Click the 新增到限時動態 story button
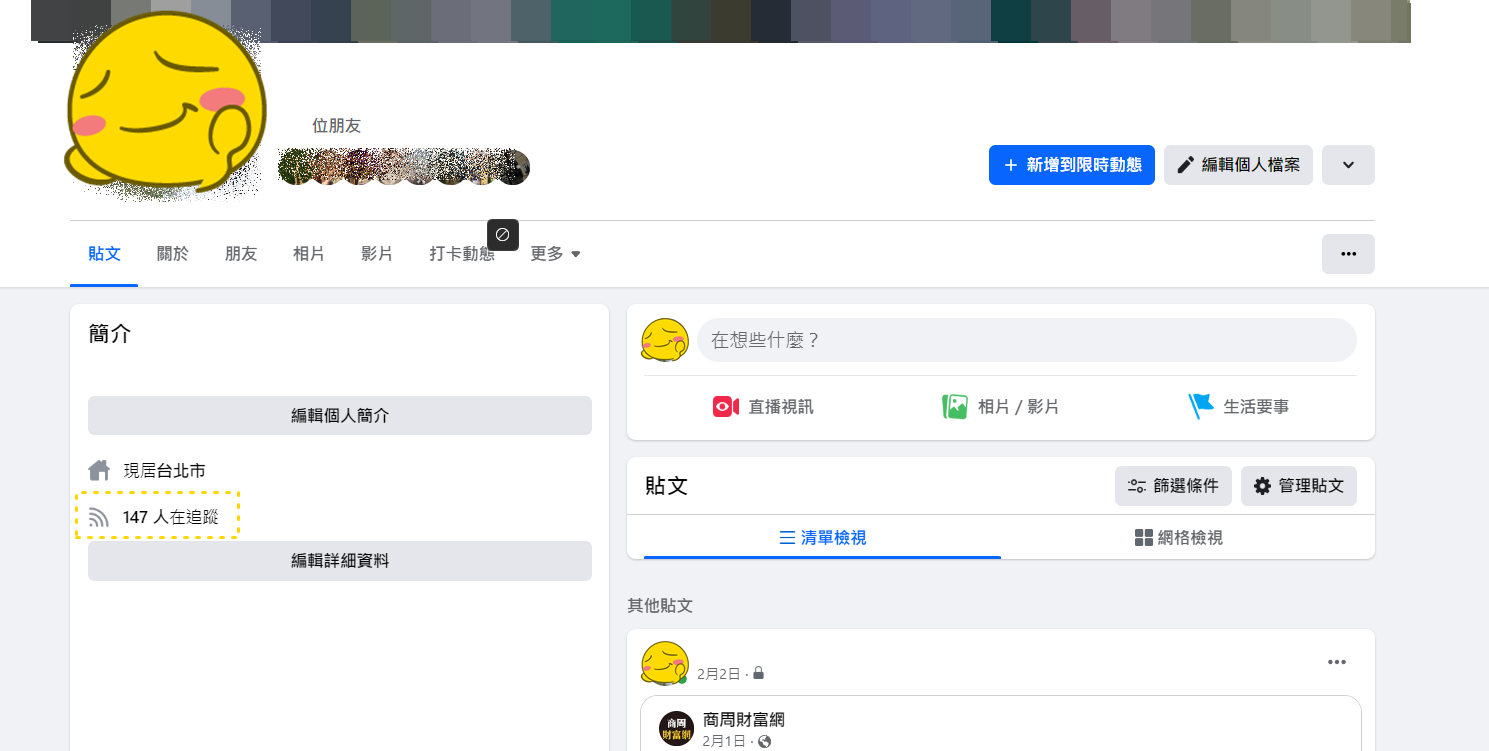 click(1072, 165)
